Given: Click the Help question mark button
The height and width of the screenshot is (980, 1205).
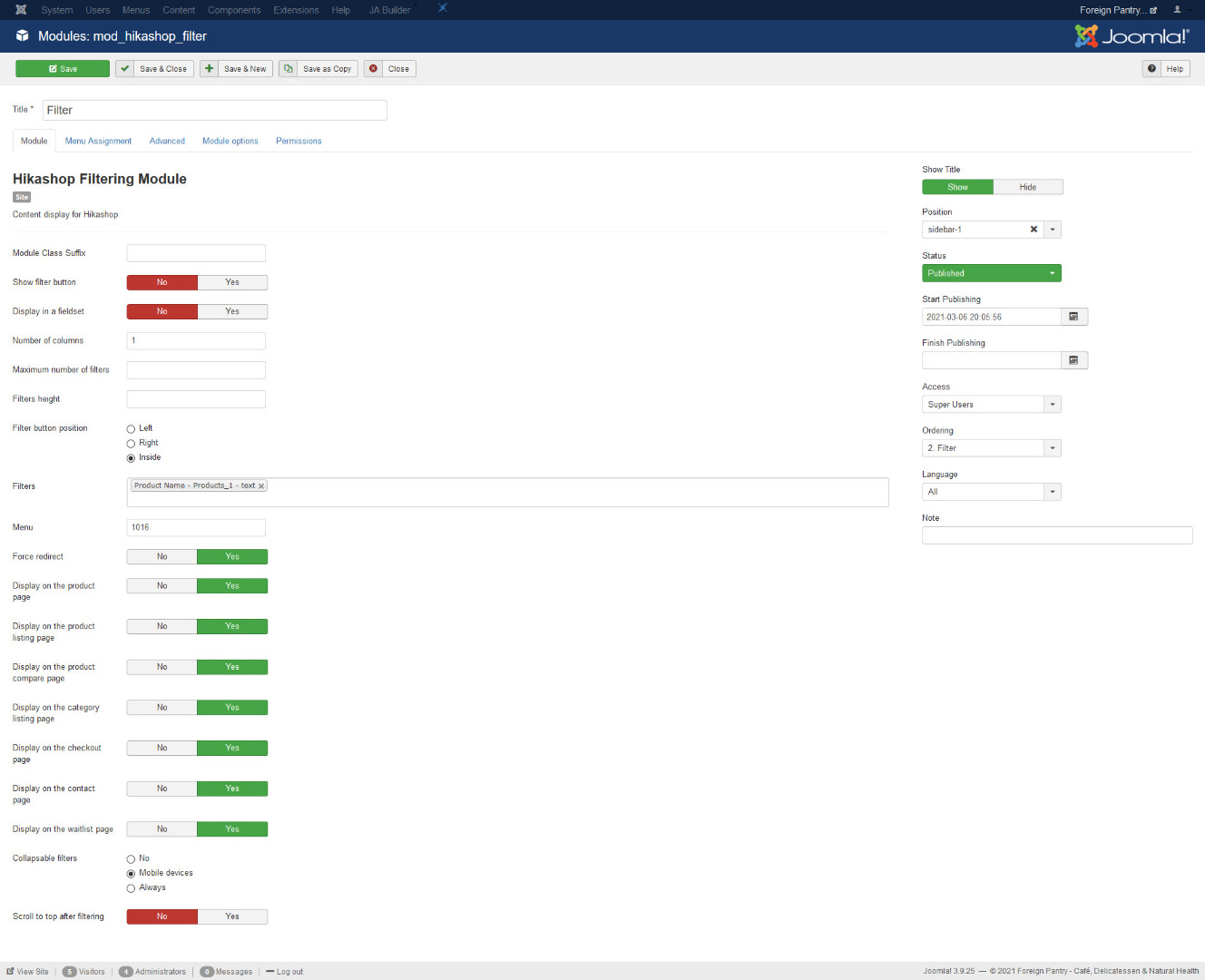Looking at the screenshot, I should (1165, 69).
